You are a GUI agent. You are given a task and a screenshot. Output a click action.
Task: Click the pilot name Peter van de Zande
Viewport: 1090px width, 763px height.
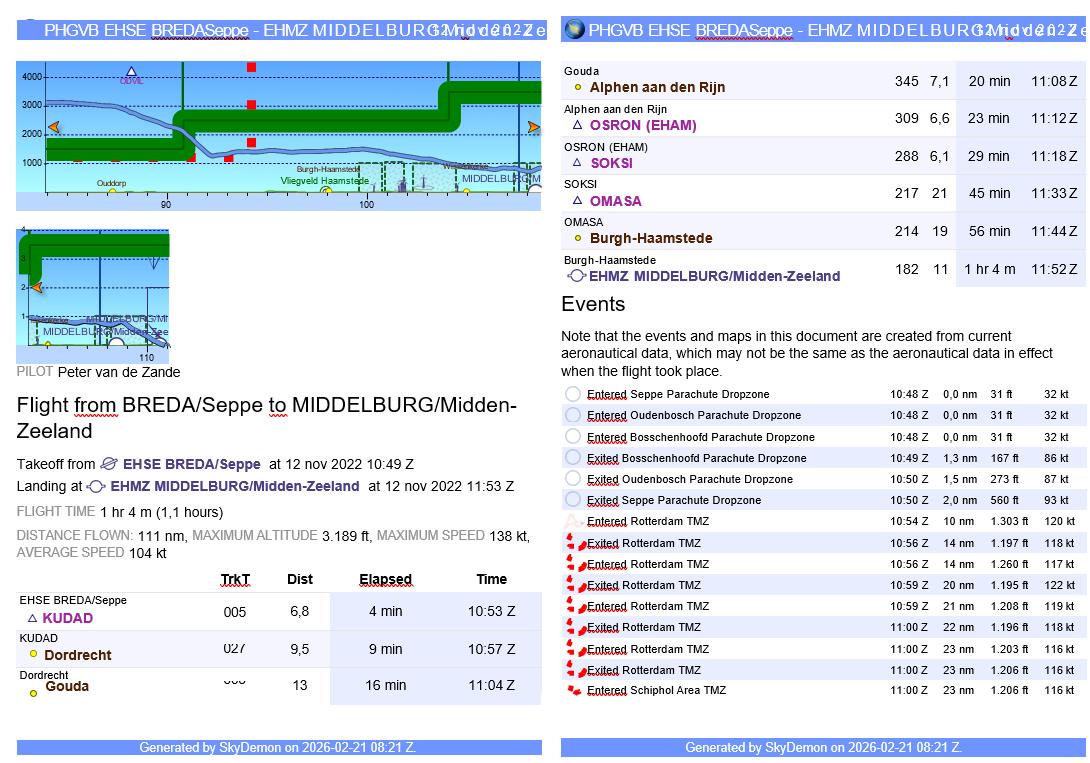pyautogui.click(x=119, y=372)
